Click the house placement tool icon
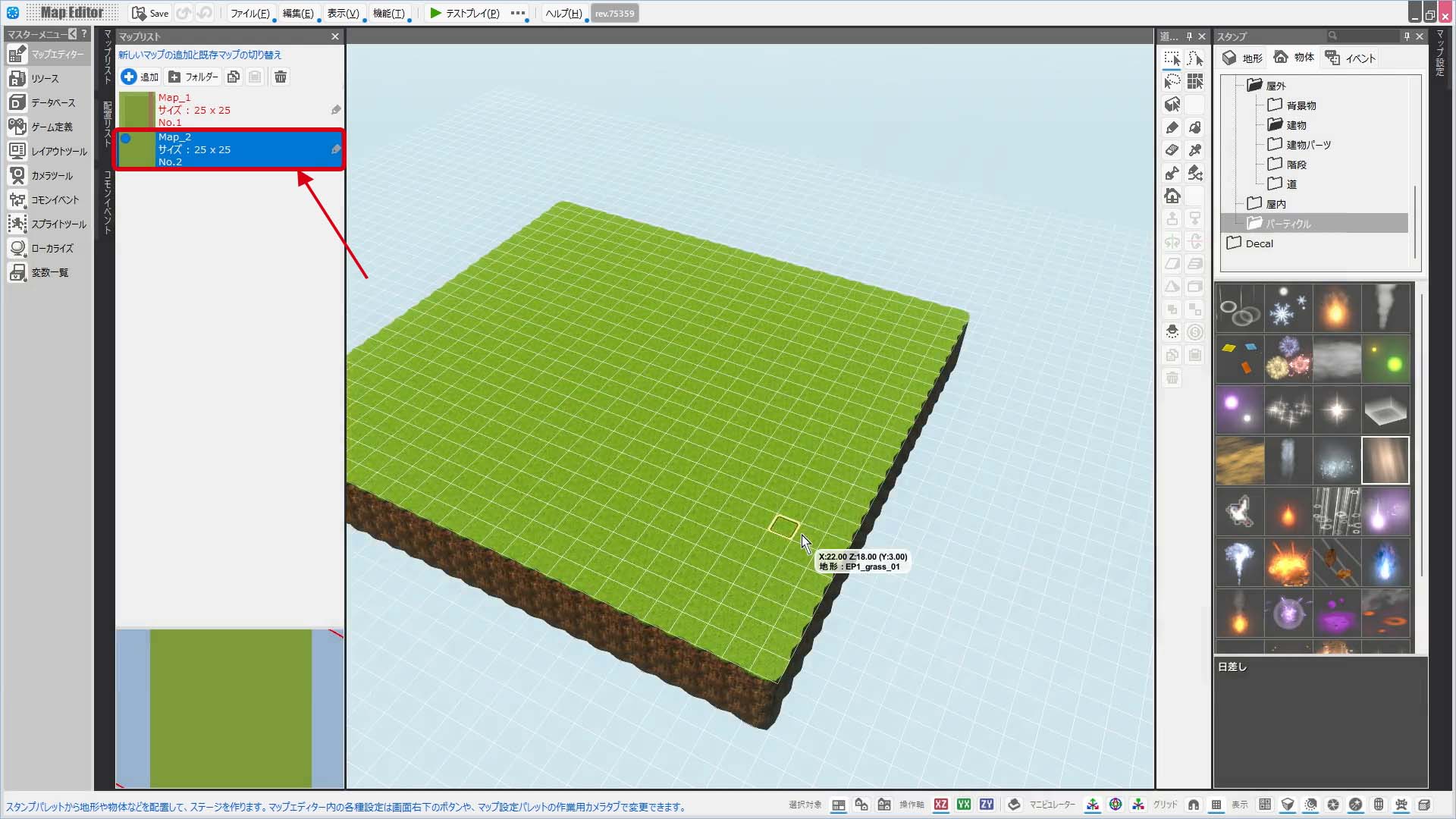1456x819 pixels. click(x=1172, y=196)
